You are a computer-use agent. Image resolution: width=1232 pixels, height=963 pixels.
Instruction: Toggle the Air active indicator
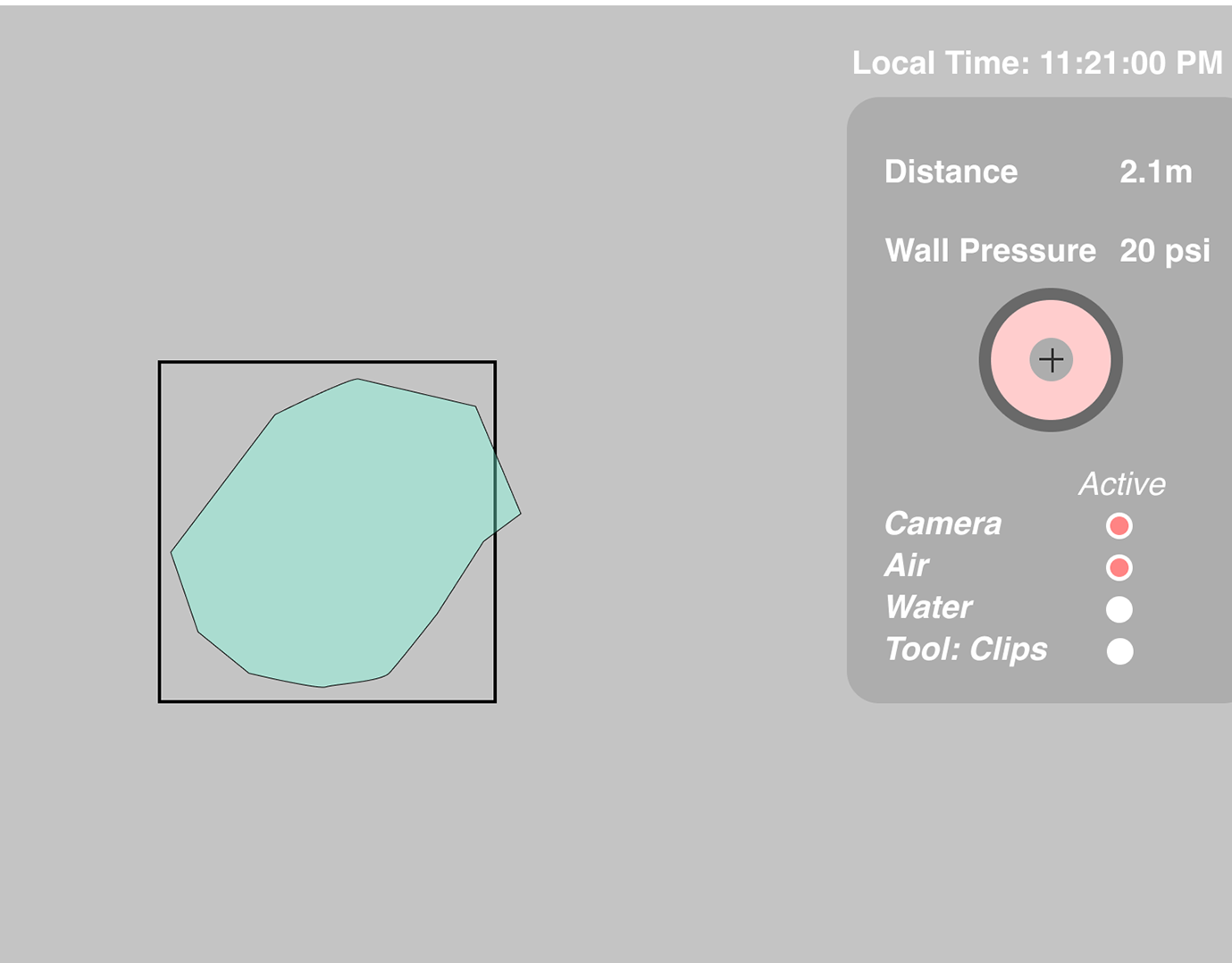(1119, 567)
